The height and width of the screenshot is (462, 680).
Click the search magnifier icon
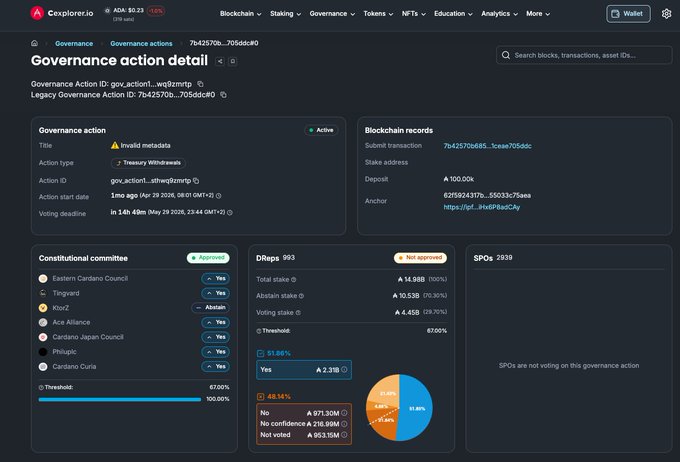(506, 55)
